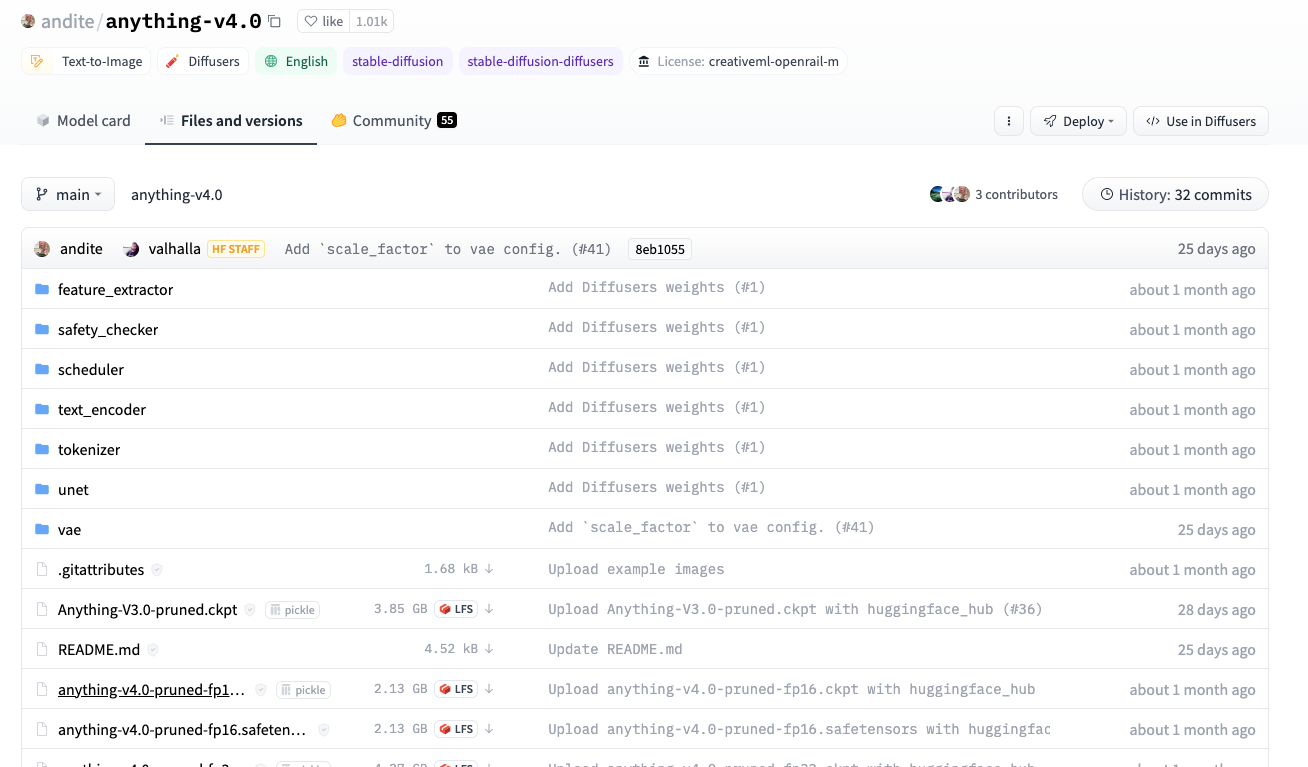Click the scheduler folder icon

pyautogui.click(x=42, y=369)
